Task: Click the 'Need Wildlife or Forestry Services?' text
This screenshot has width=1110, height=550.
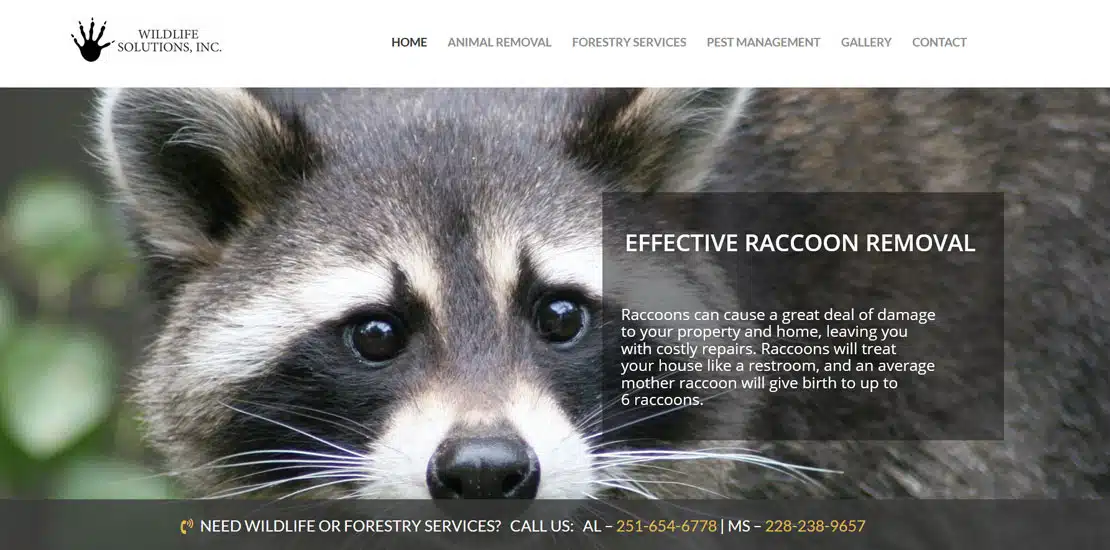Action: pos(350,527)
